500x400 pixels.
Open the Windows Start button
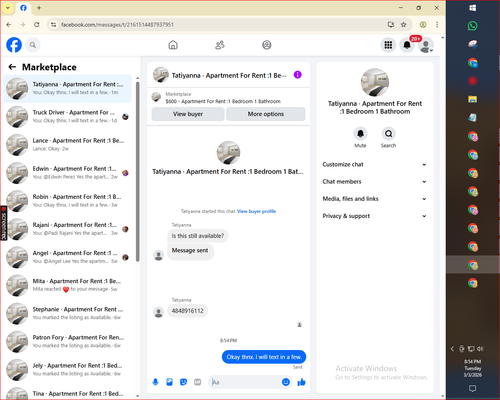coord(473,8)
